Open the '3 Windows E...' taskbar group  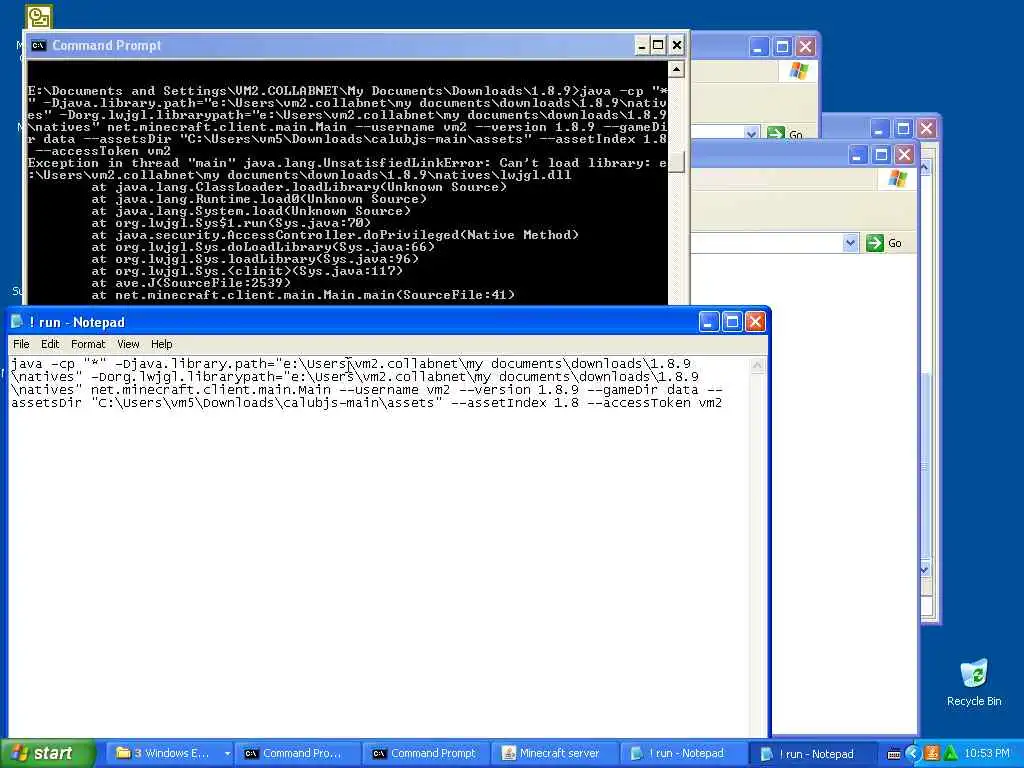pyautogui.click(x=172, y=753)
